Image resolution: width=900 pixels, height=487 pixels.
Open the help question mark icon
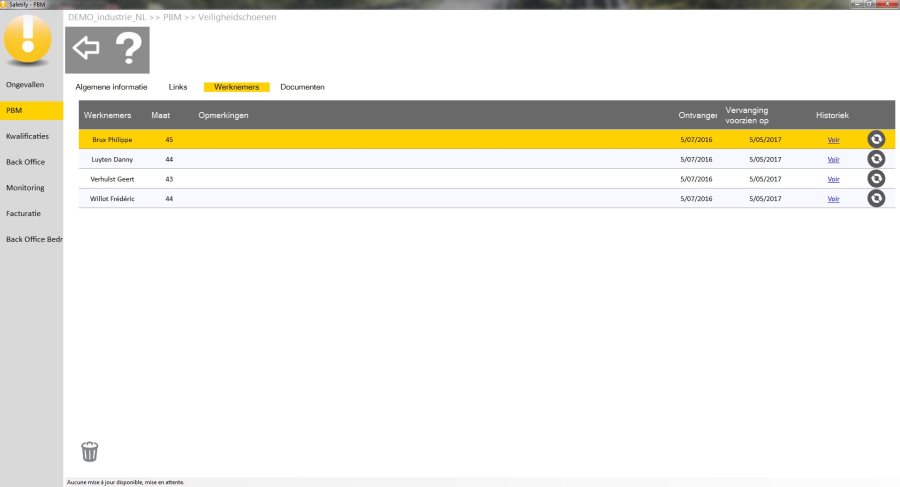(128, 49)
